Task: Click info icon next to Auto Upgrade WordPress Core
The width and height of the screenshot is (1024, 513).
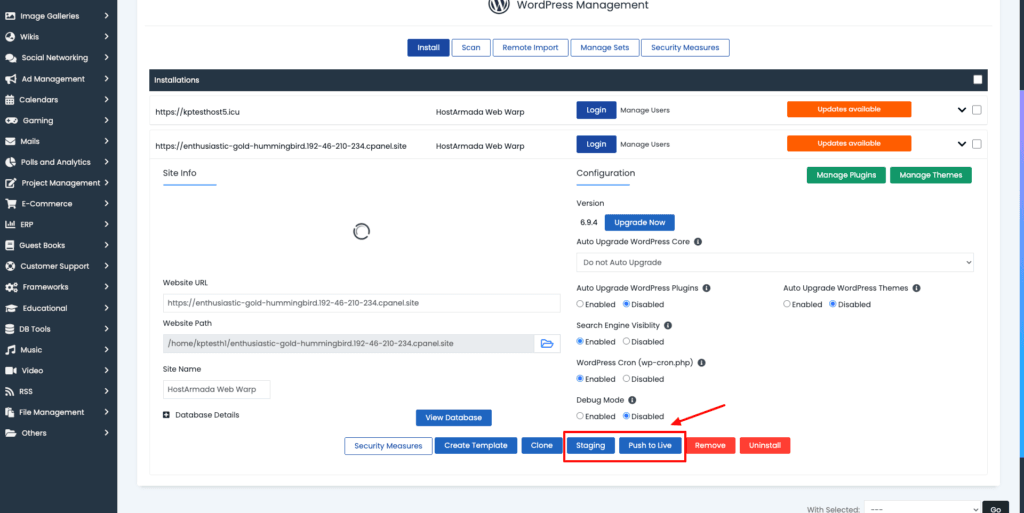Action: pos(697,241)
